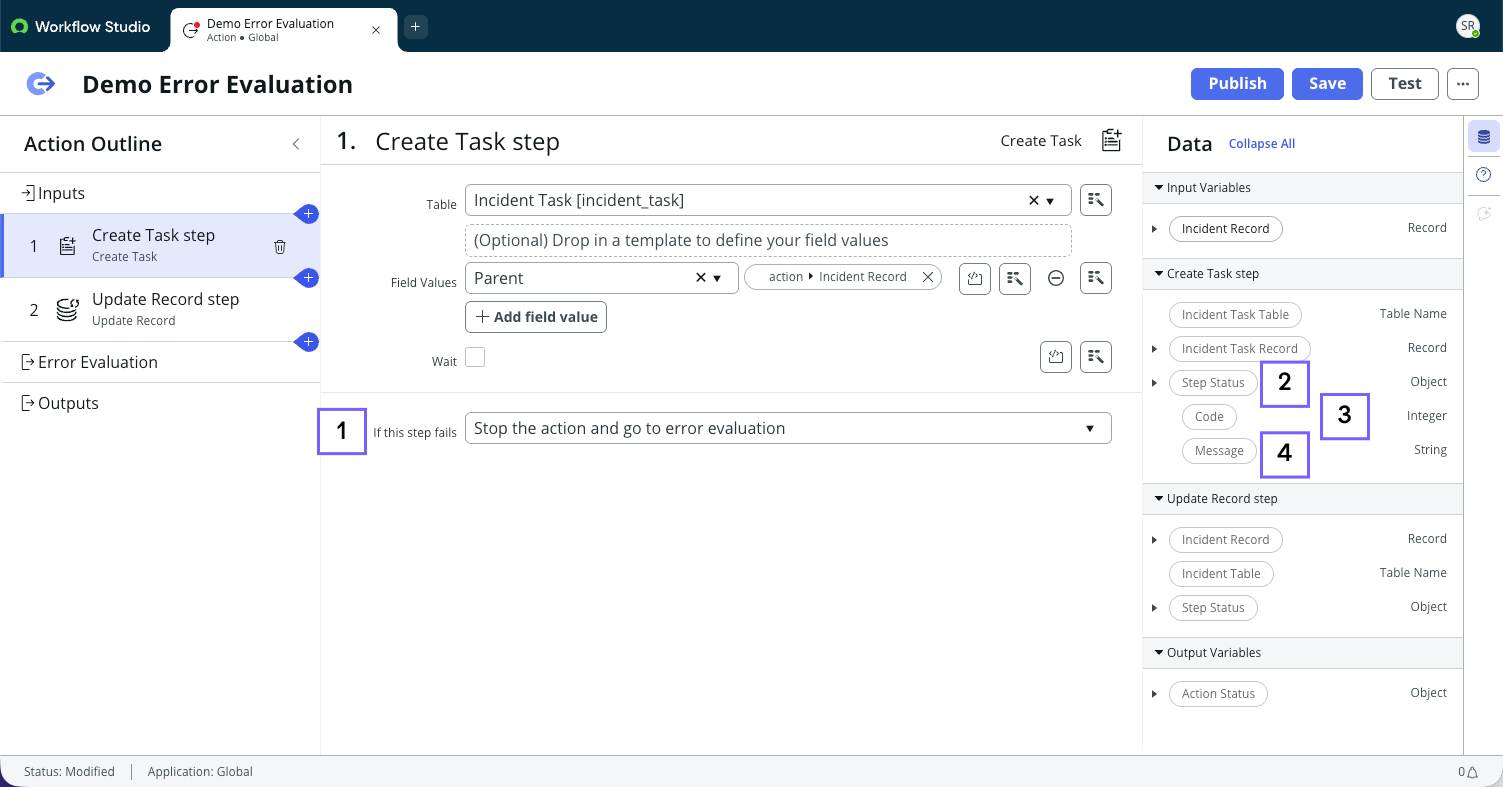Select the Update Record step in outline
The image size is (1503, 787).
[x=160, y=309]
